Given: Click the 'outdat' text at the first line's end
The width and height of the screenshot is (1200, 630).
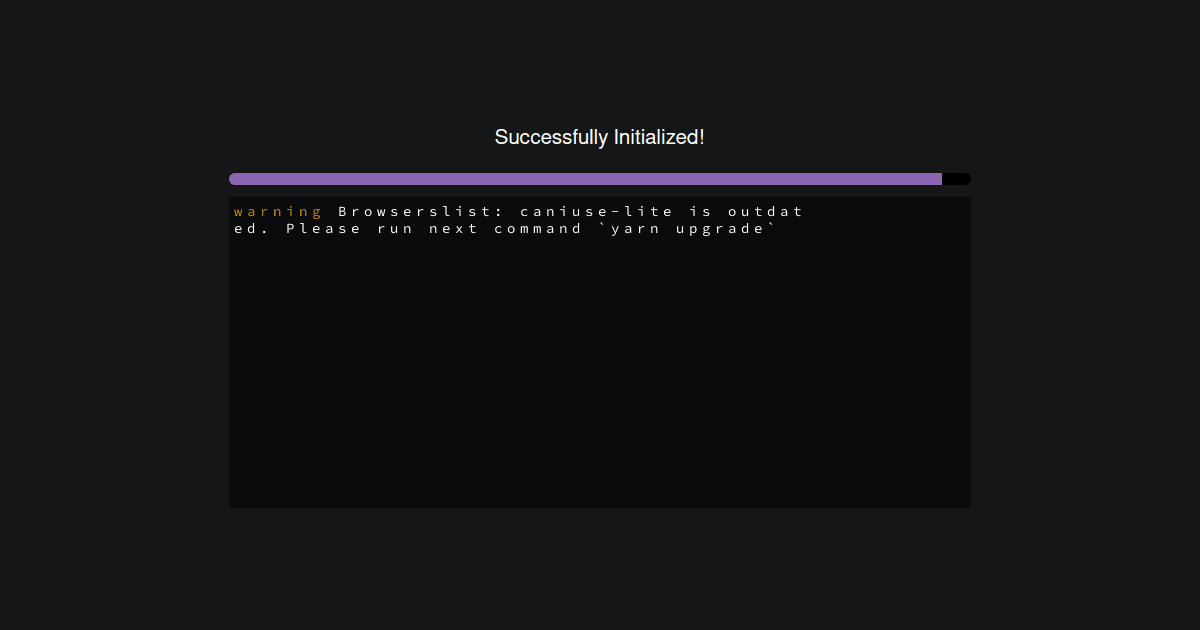Looking at the screenshot, I should point(765,212).
